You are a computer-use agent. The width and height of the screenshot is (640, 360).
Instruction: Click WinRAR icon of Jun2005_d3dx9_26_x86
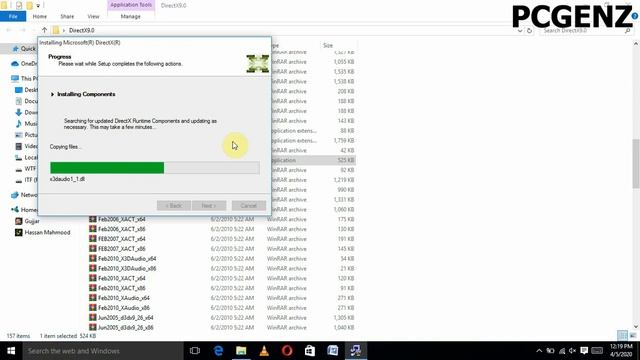coord(93,327)
